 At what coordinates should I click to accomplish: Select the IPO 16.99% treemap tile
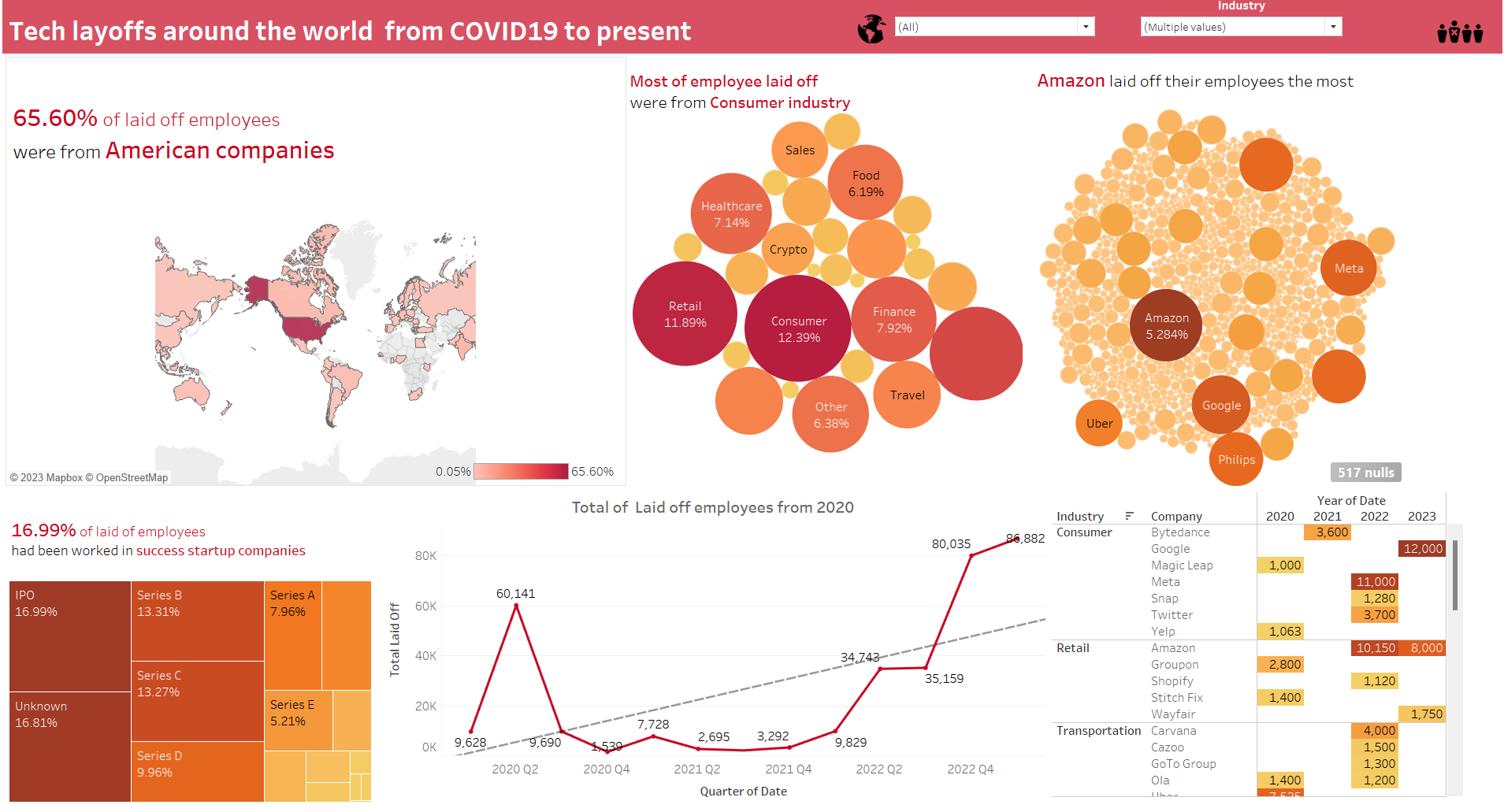pos(69,636)
